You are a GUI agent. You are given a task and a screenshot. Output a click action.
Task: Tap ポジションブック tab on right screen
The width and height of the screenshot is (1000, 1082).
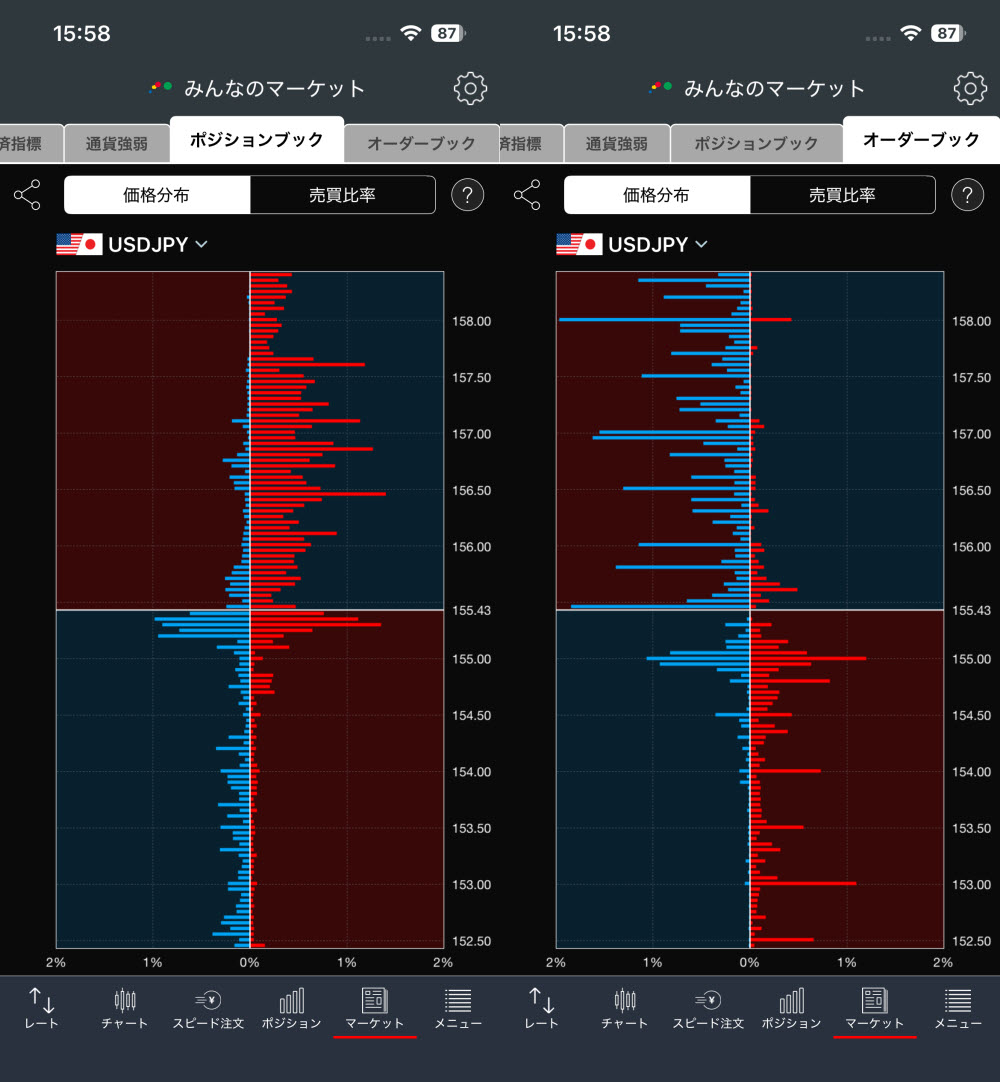(756, 143)
